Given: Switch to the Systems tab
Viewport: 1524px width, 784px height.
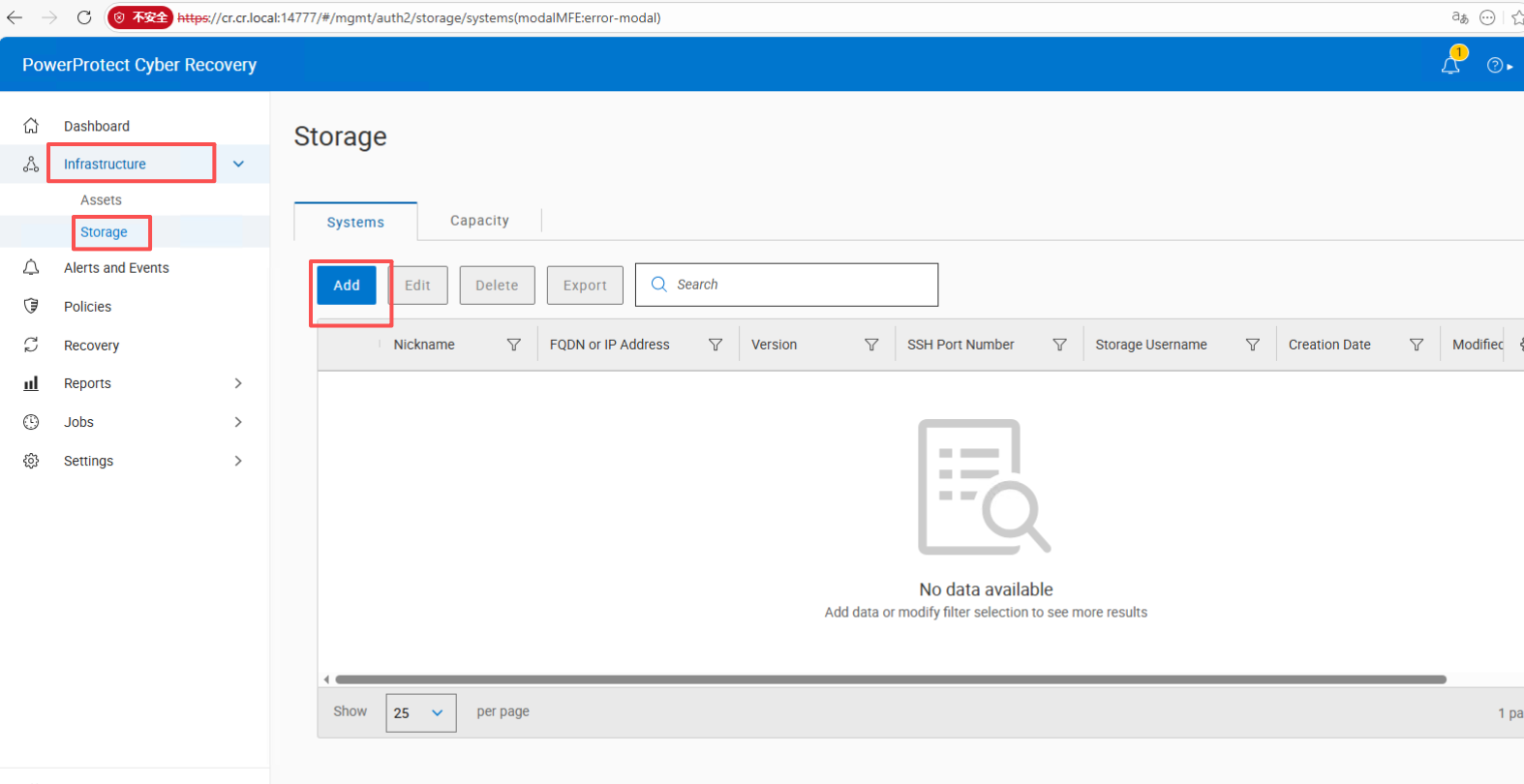Looking at the screenshot, I should pyautogui.click(x=355, y=222).
